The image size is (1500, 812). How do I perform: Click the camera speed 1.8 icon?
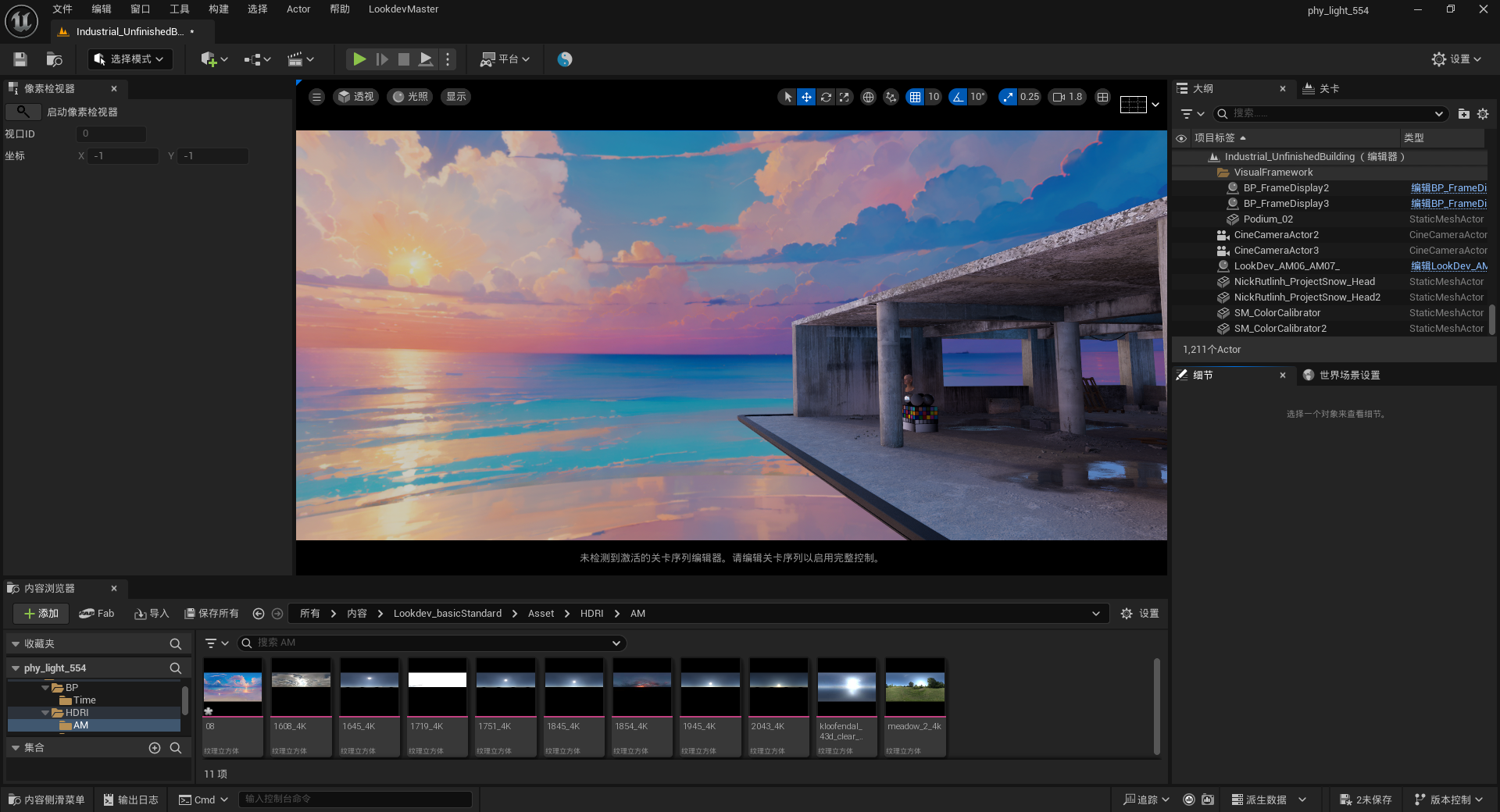[x=1059, y=97]
